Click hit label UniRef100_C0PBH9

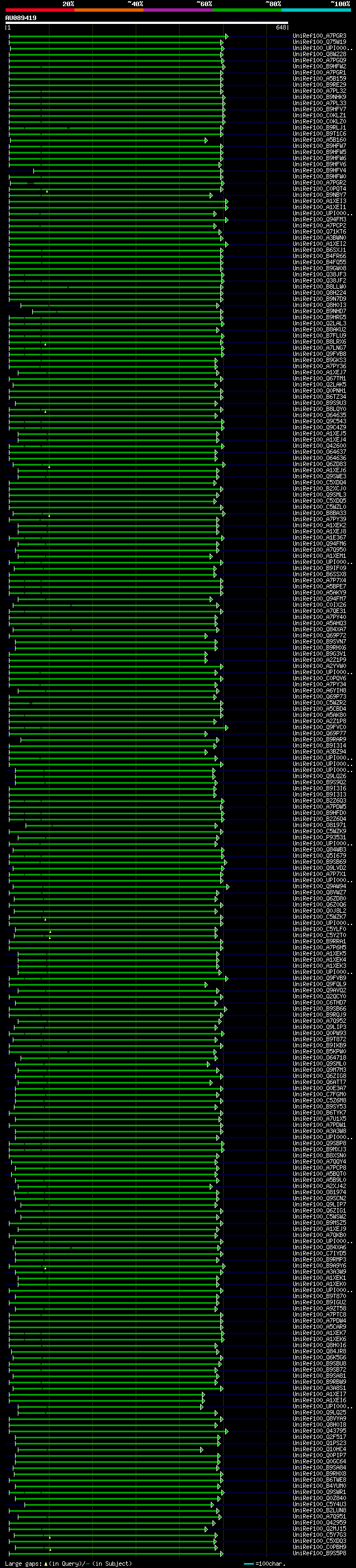319,1547
